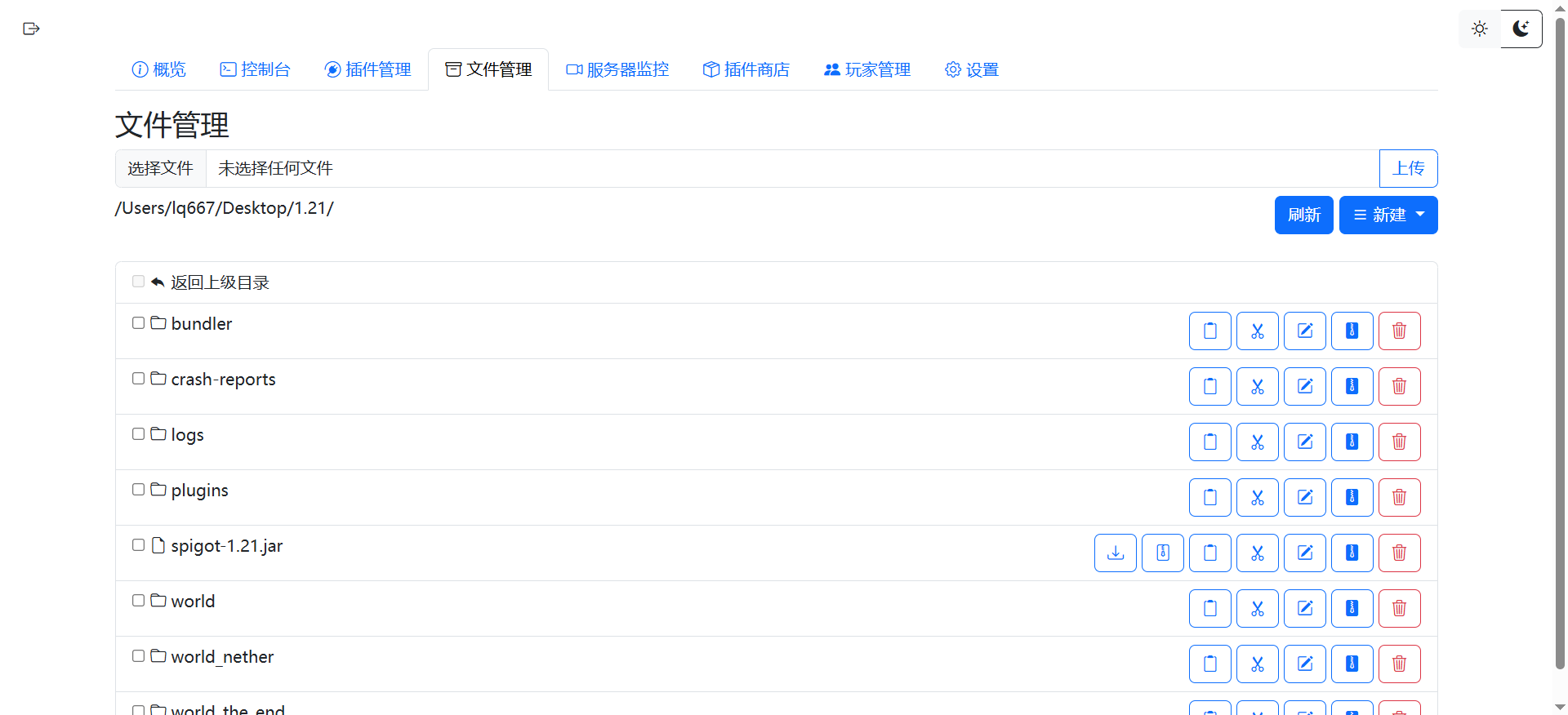Compress the plugins folder with zip icon
The image size is (1568, 715).
(x=1352, y=497)
